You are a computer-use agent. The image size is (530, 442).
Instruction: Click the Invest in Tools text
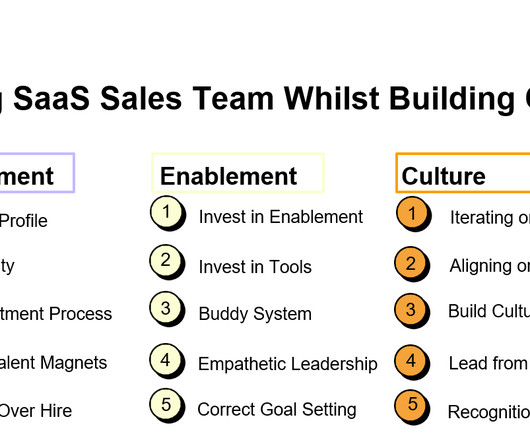tap(255, 267)
